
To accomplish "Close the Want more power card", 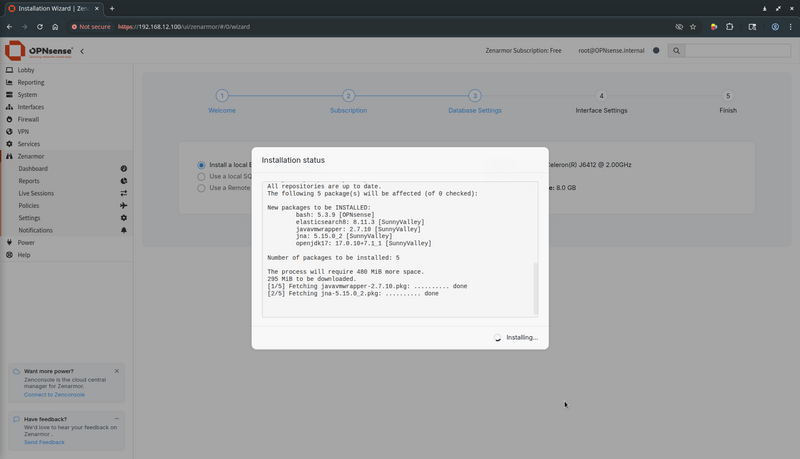I will (117, 371).
